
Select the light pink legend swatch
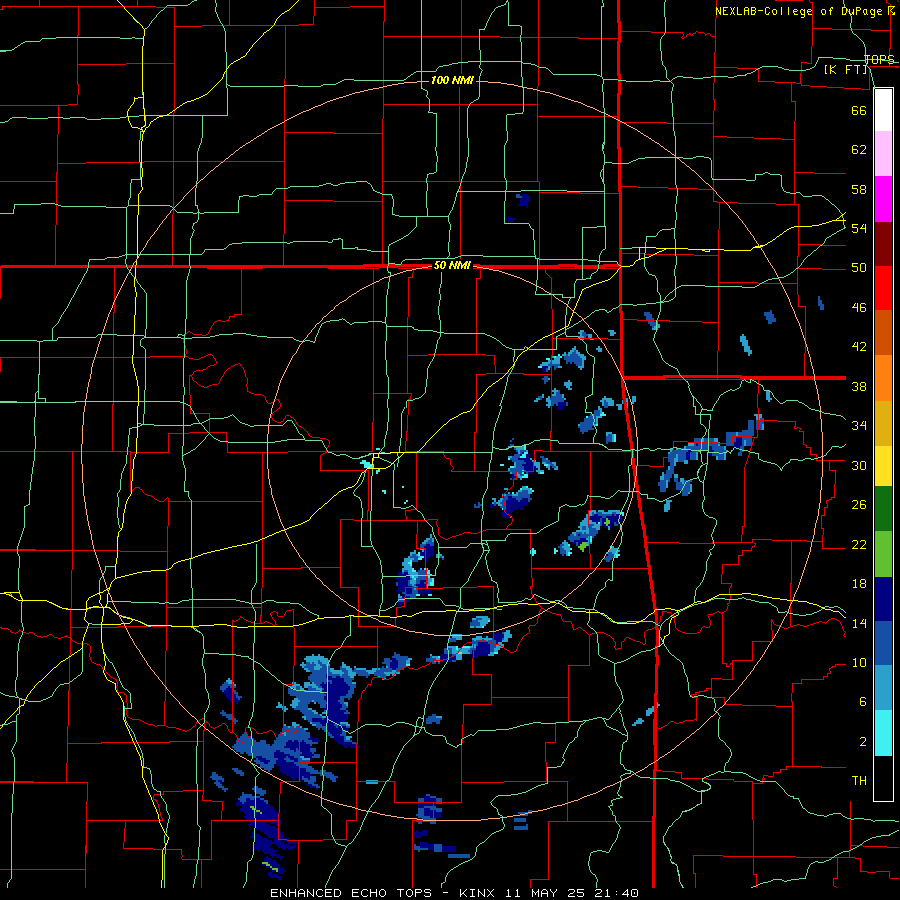tap(883, 153)
